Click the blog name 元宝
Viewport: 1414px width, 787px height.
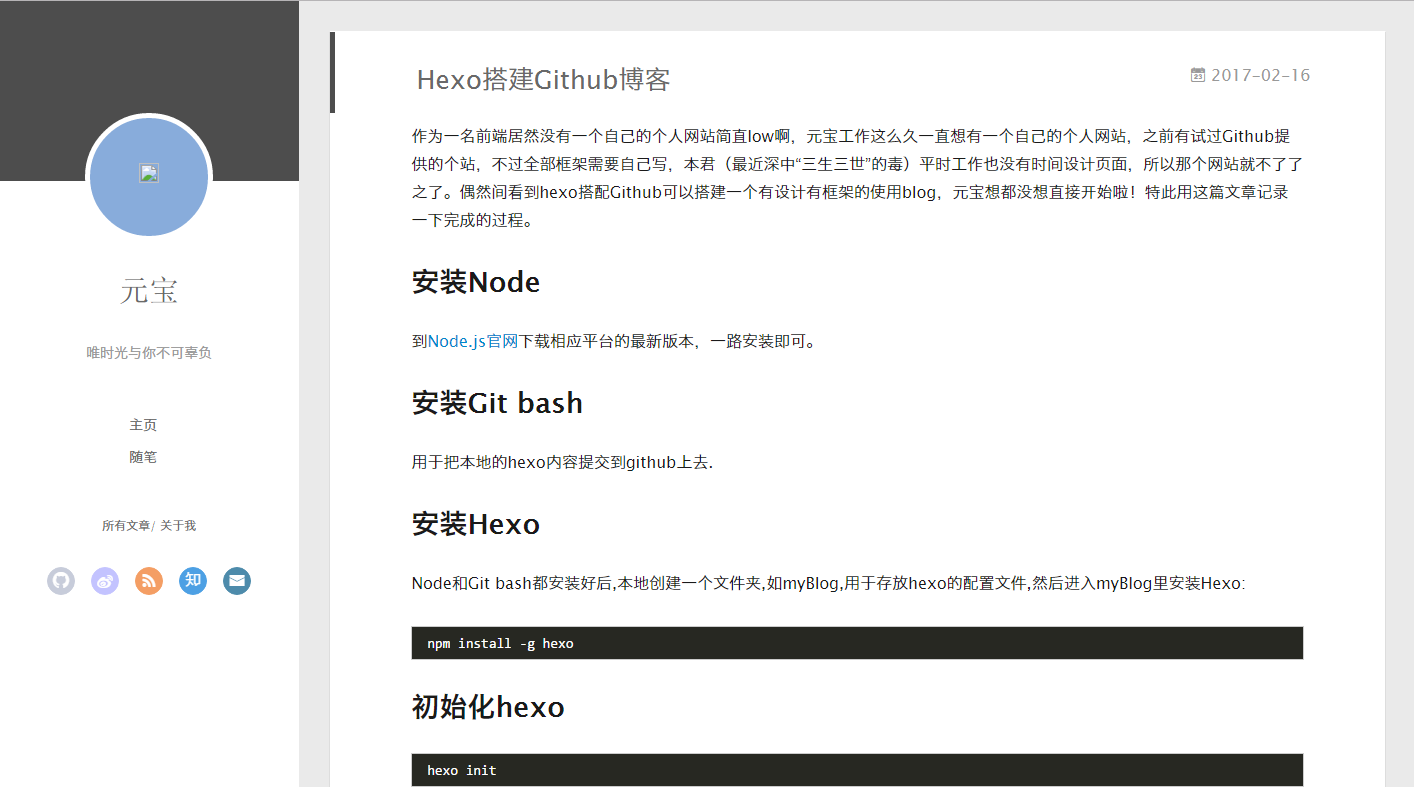pyautogui.click(x=149, y=291)
